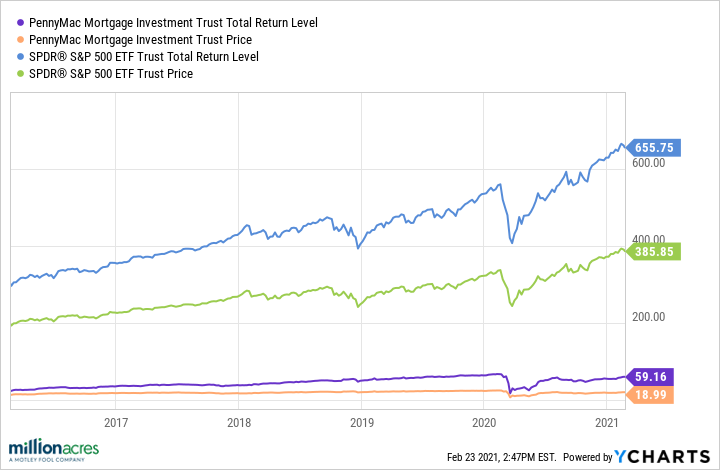The height and width of the screenshot is (470, 720).
Task: Click the 2017 x-axis label
Action: [x=116, y=422]
